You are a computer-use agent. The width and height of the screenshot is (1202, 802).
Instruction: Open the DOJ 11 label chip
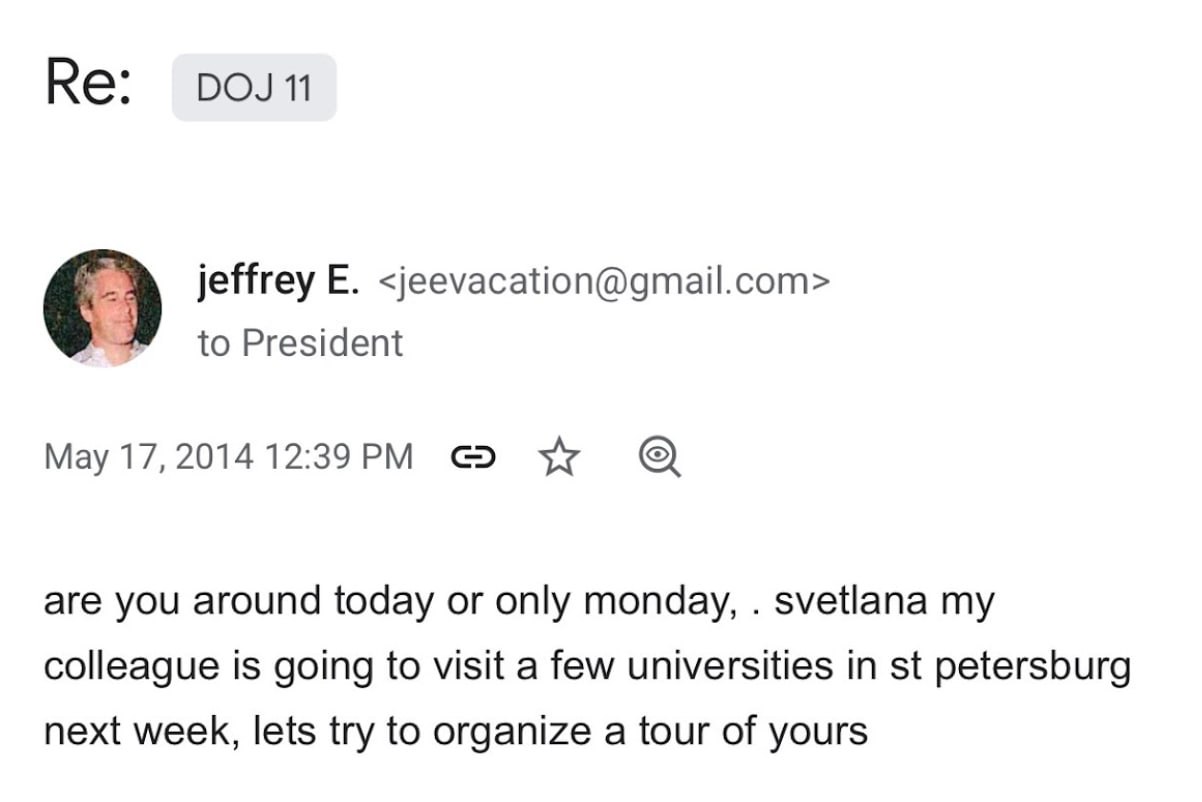tap(254, 88)
